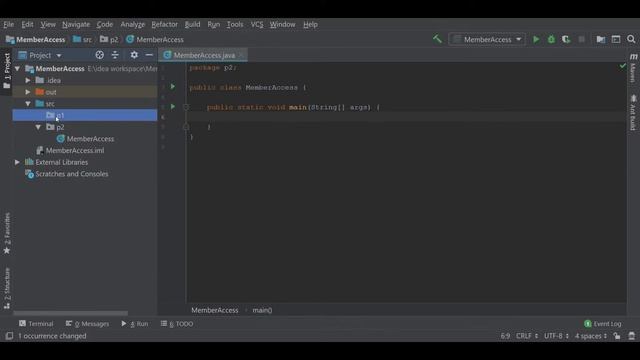Click the 6:9 cursor position indicator

pos(505,336)
